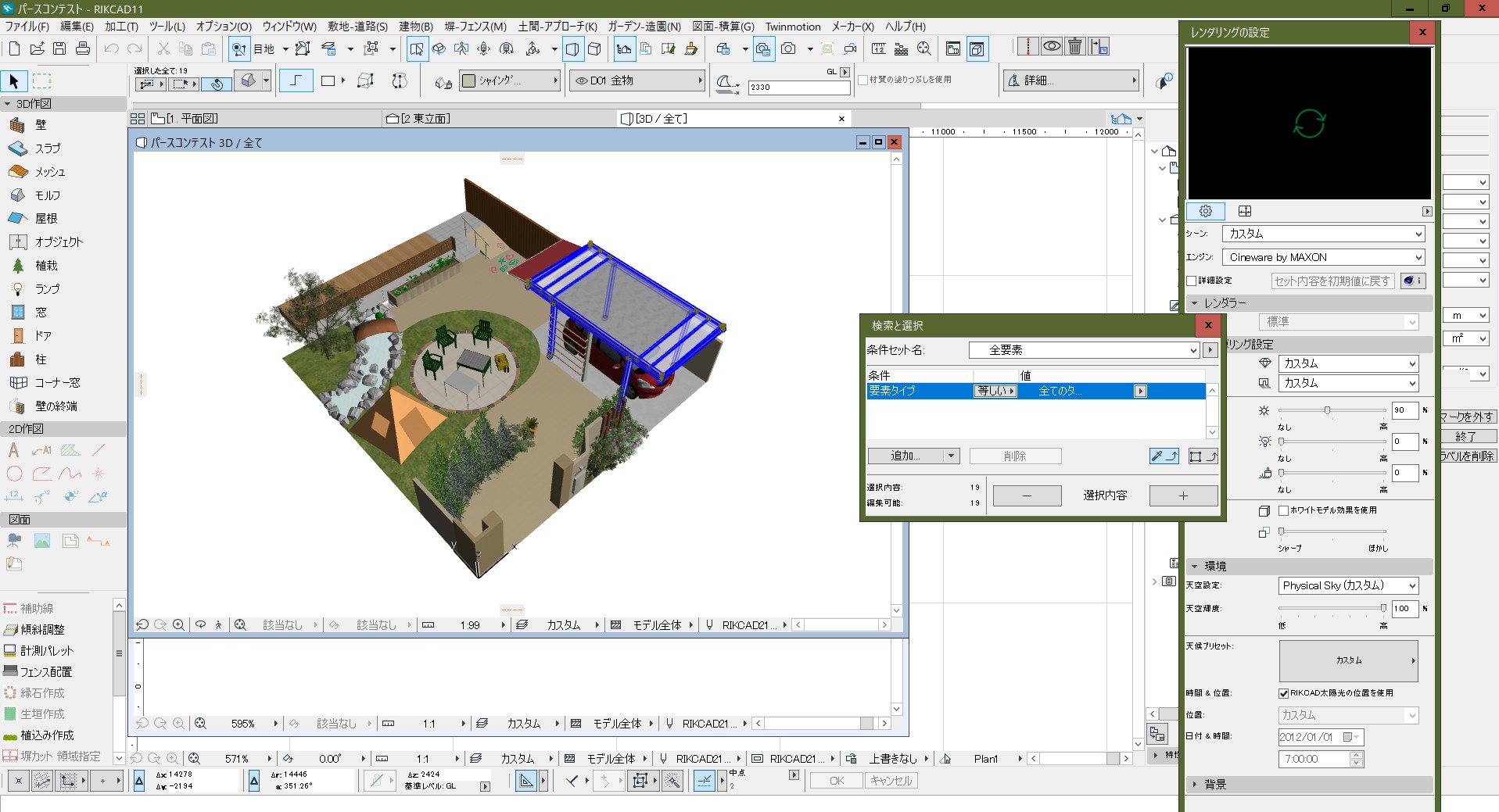Click the plus button beside 選択内容
1499x812 pixels.
click(1182, 495)
